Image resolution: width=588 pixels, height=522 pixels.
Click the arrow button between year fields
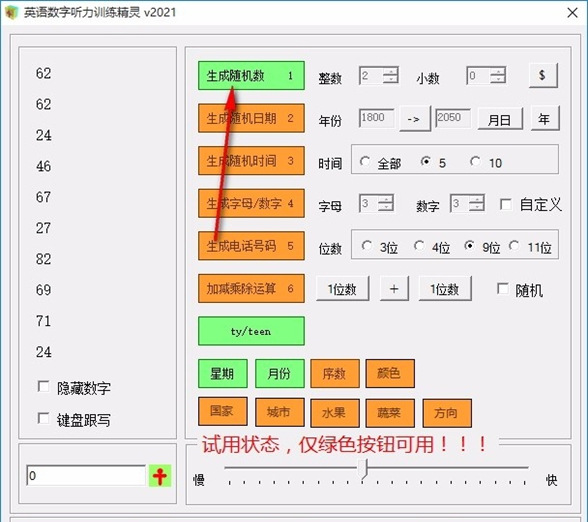[x=414, y=119]
